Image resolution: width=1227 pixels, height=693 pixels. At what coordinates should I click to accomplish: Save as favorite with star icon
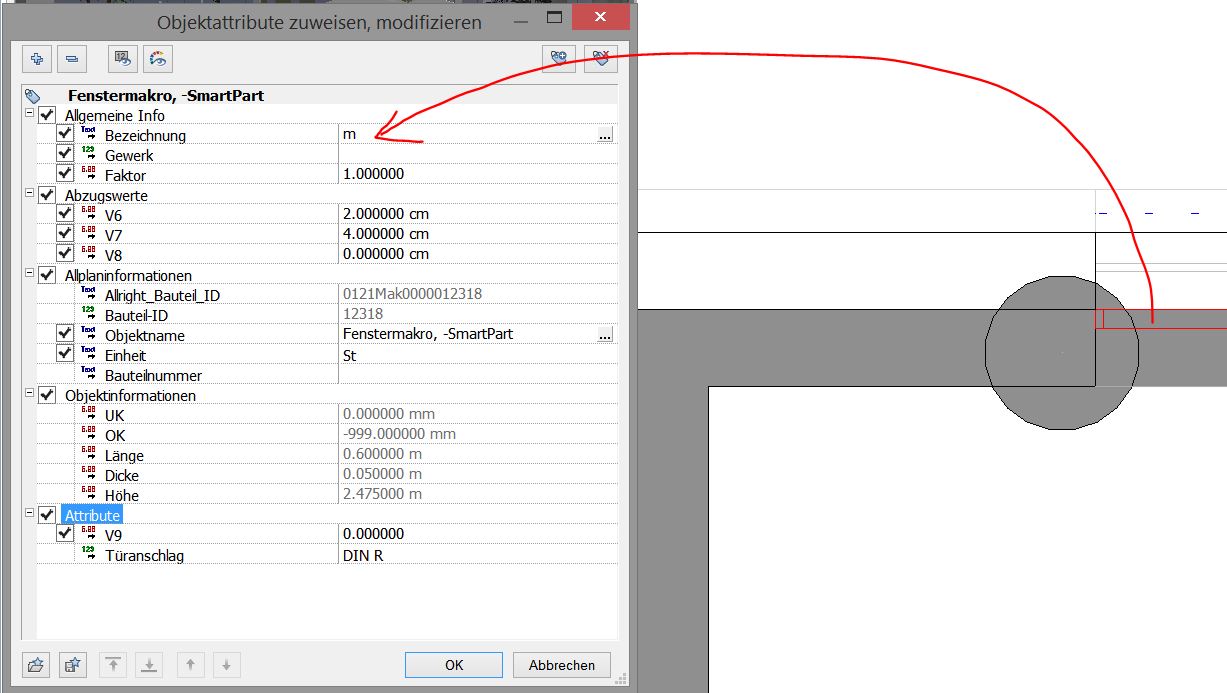(72, 665)
